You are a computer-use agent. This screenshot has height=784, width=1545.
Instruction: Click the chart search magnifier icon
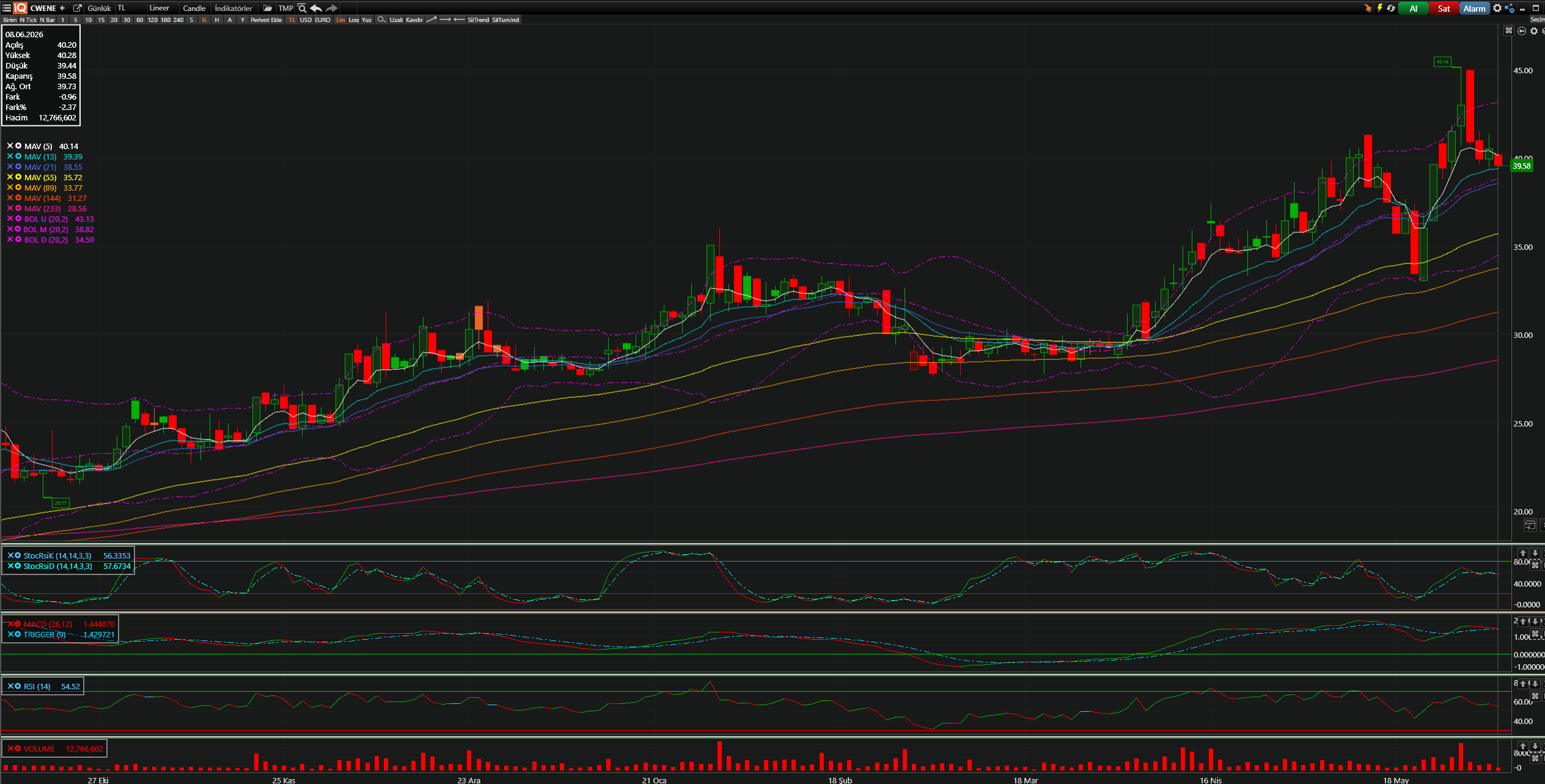(302, 8)
